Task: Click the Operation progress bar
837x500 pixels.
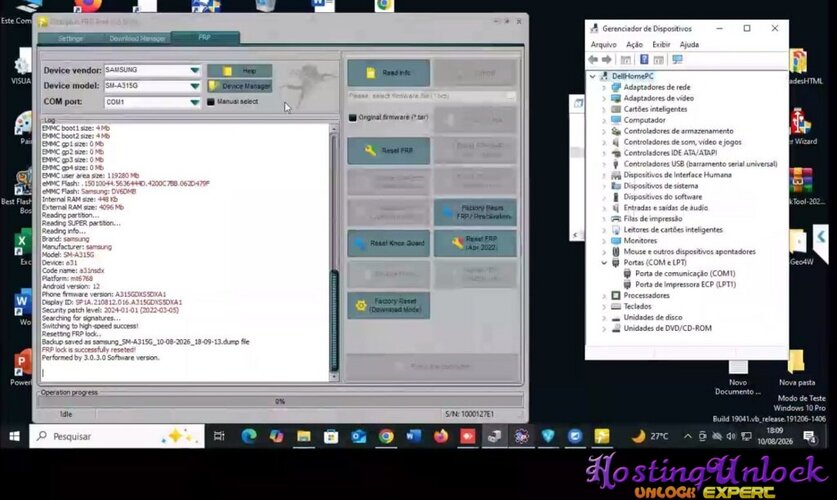Action: pyautogui.click(x=280, y=401)
